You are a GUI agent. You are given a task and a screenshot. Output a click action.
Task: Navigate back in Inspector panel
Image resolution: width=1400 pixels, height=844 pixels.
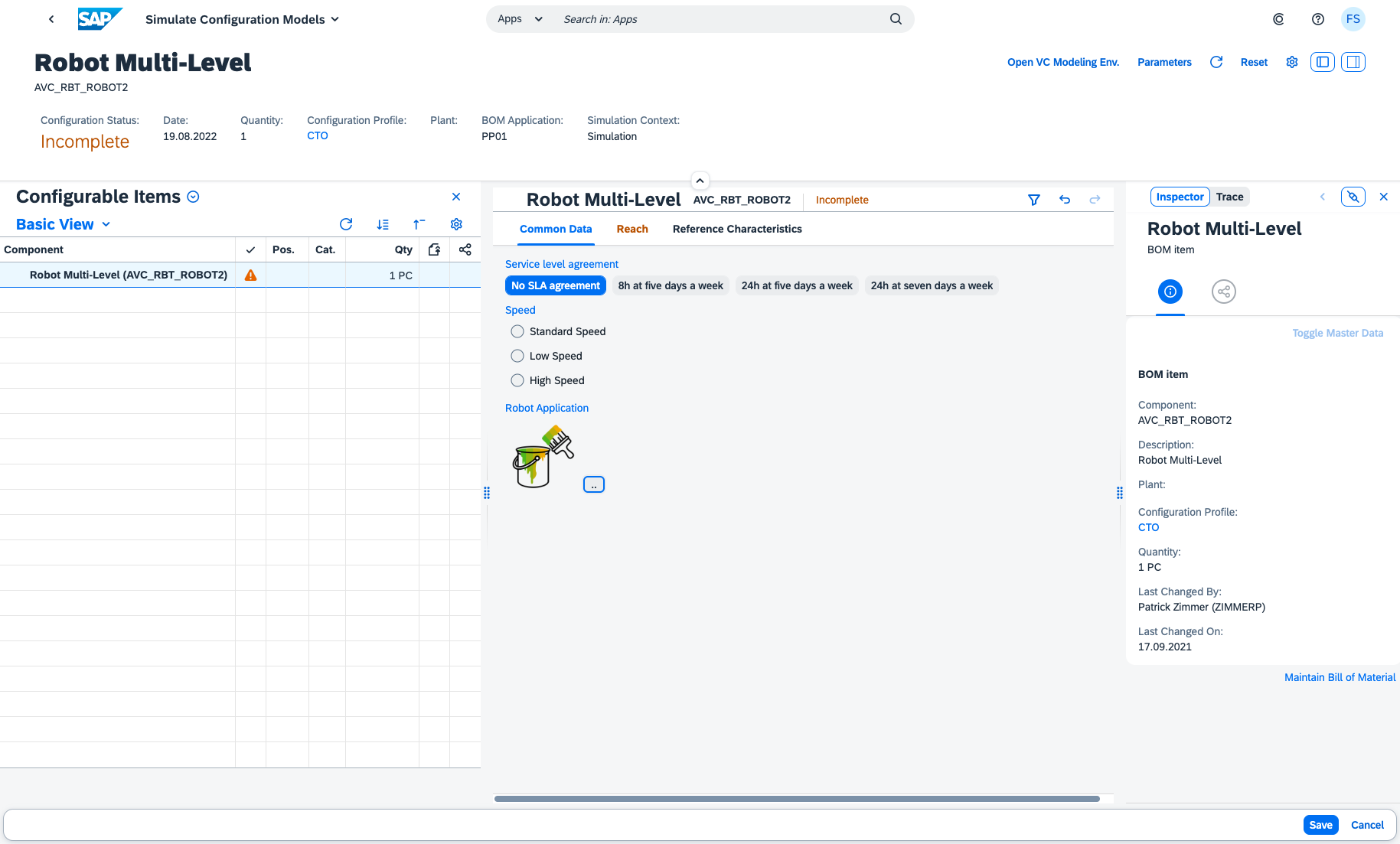click(1323, 197)
